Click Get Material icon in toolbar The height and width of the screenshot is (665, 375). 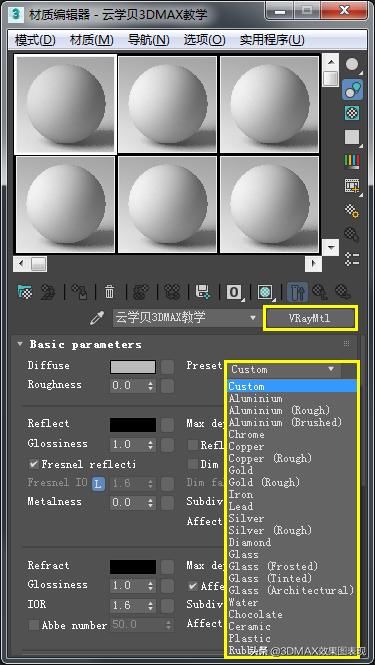pos(25,292)
